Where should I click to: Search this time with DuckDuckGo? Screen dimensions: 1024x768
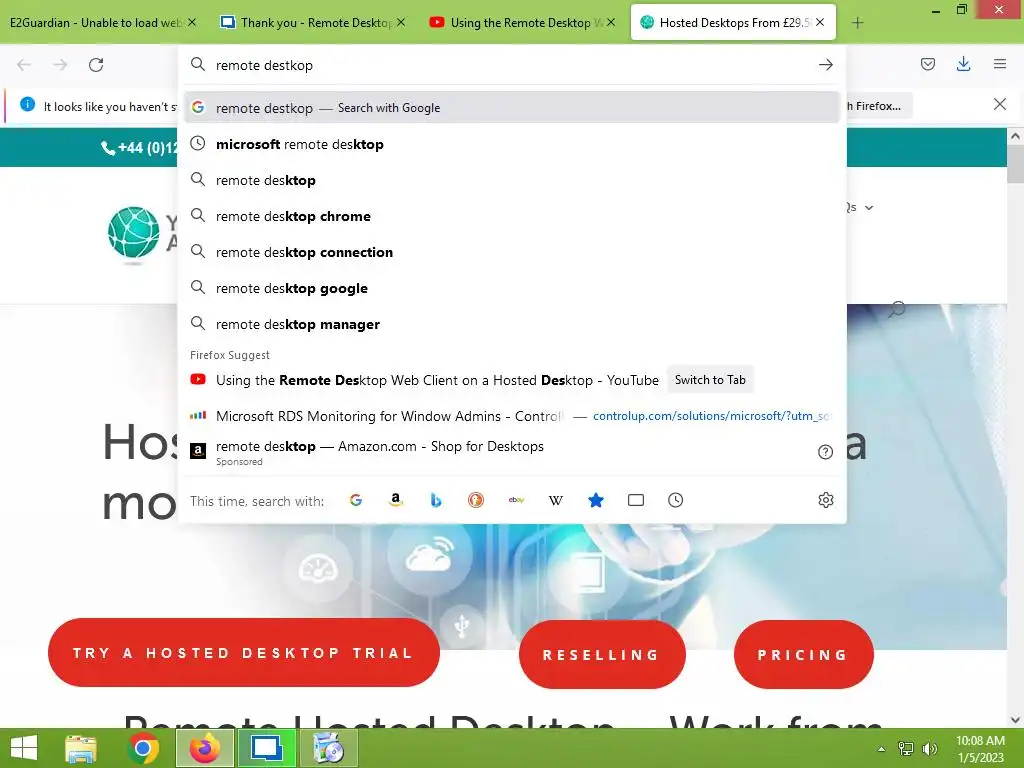coord(476,500)
